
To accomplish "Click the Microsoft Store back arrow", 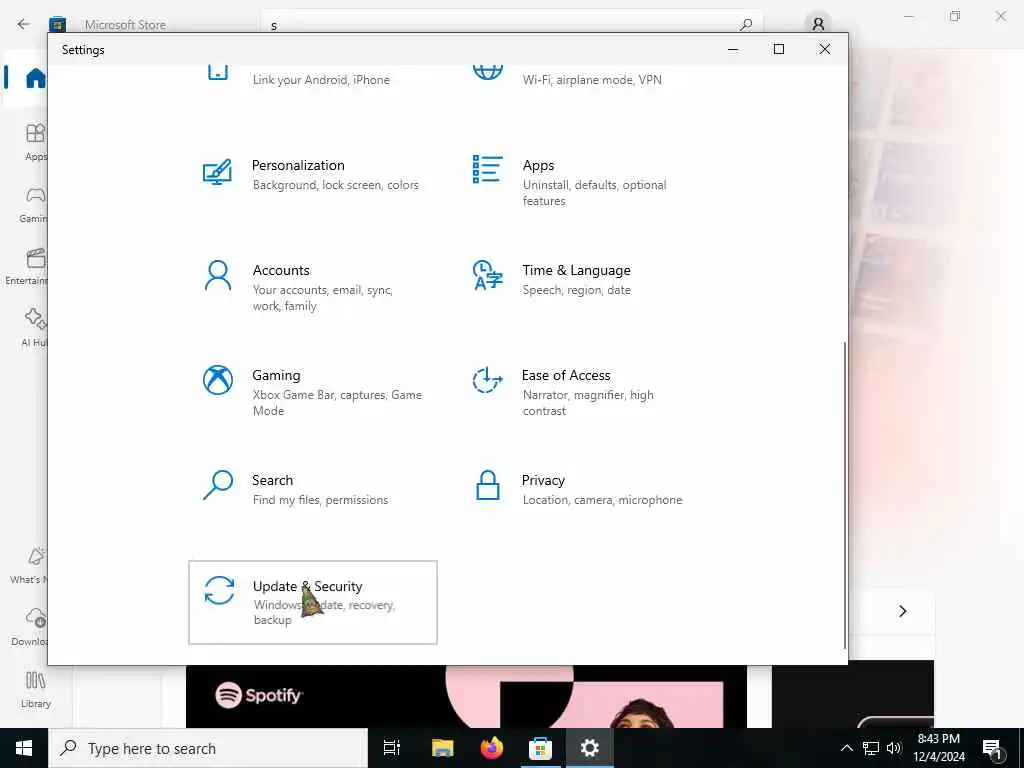I will pyautogui.click(x=24, y=24).
